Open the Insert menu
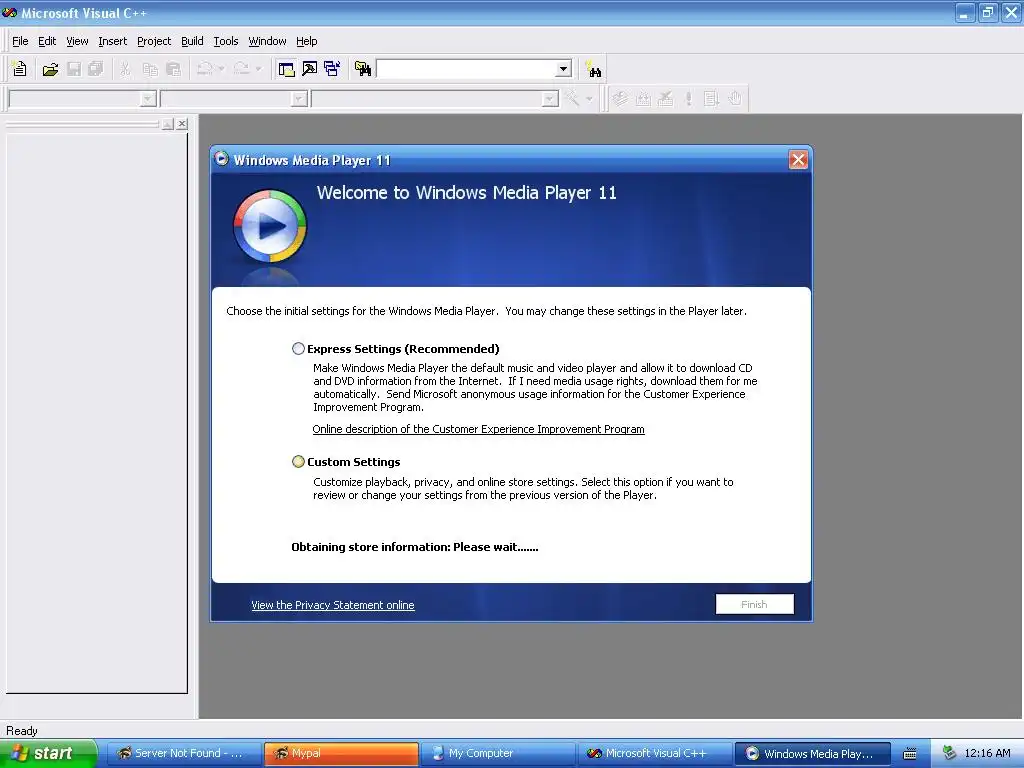 click(112, 41)
